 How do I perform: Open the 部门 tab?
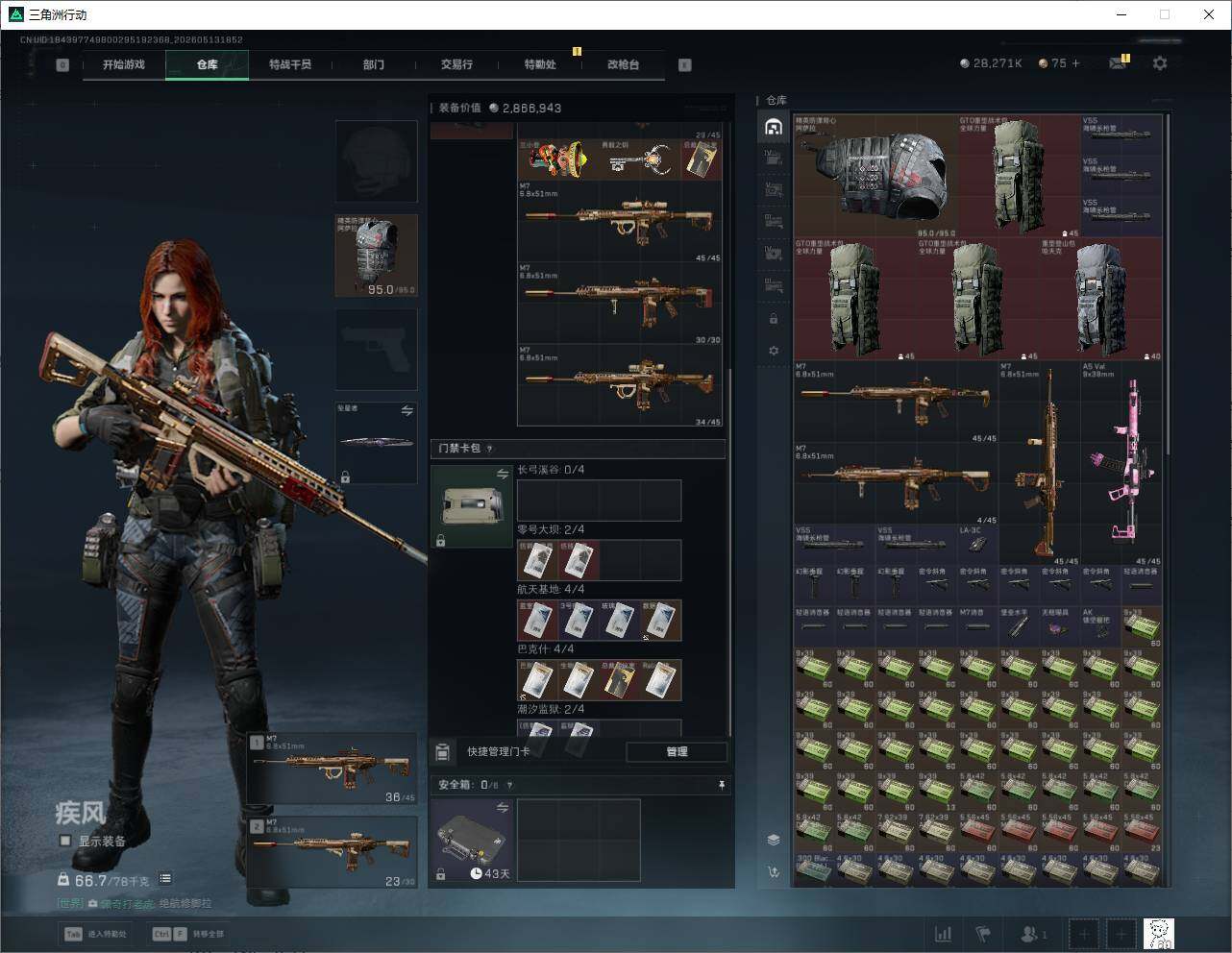click(374, 64)
